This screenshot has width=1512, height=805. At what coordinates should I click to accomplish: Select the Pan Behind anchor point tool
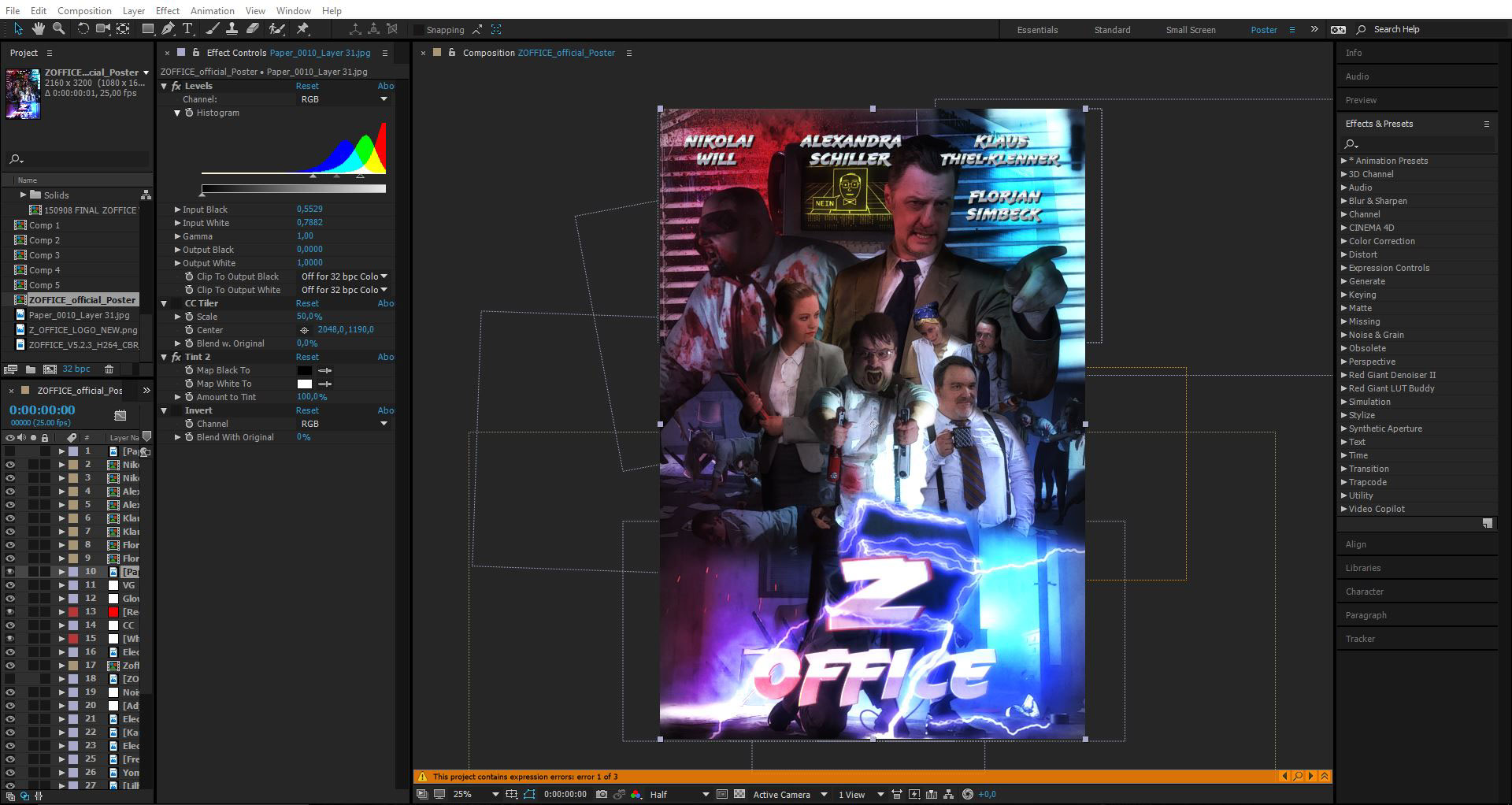(124, 29)
